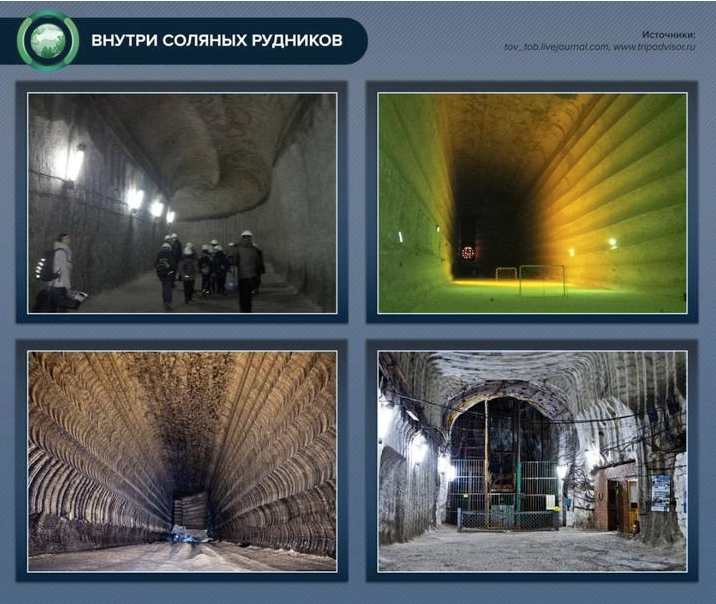
Task: Click the title 'ВНУТРИ СОЛЯНЫХ РУДНИКОВ'
Action: tap(217, 40)
